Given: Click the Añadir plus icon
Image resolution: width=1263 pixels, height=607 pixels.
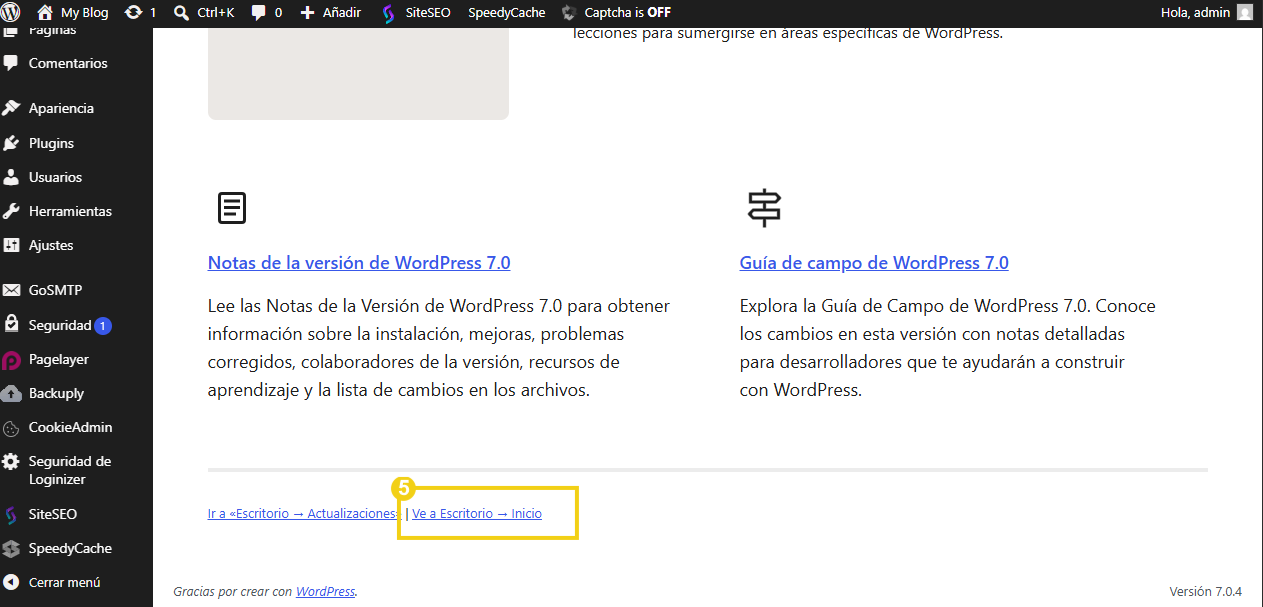Looking at the screenshot, I should click(x=307, y=13).
